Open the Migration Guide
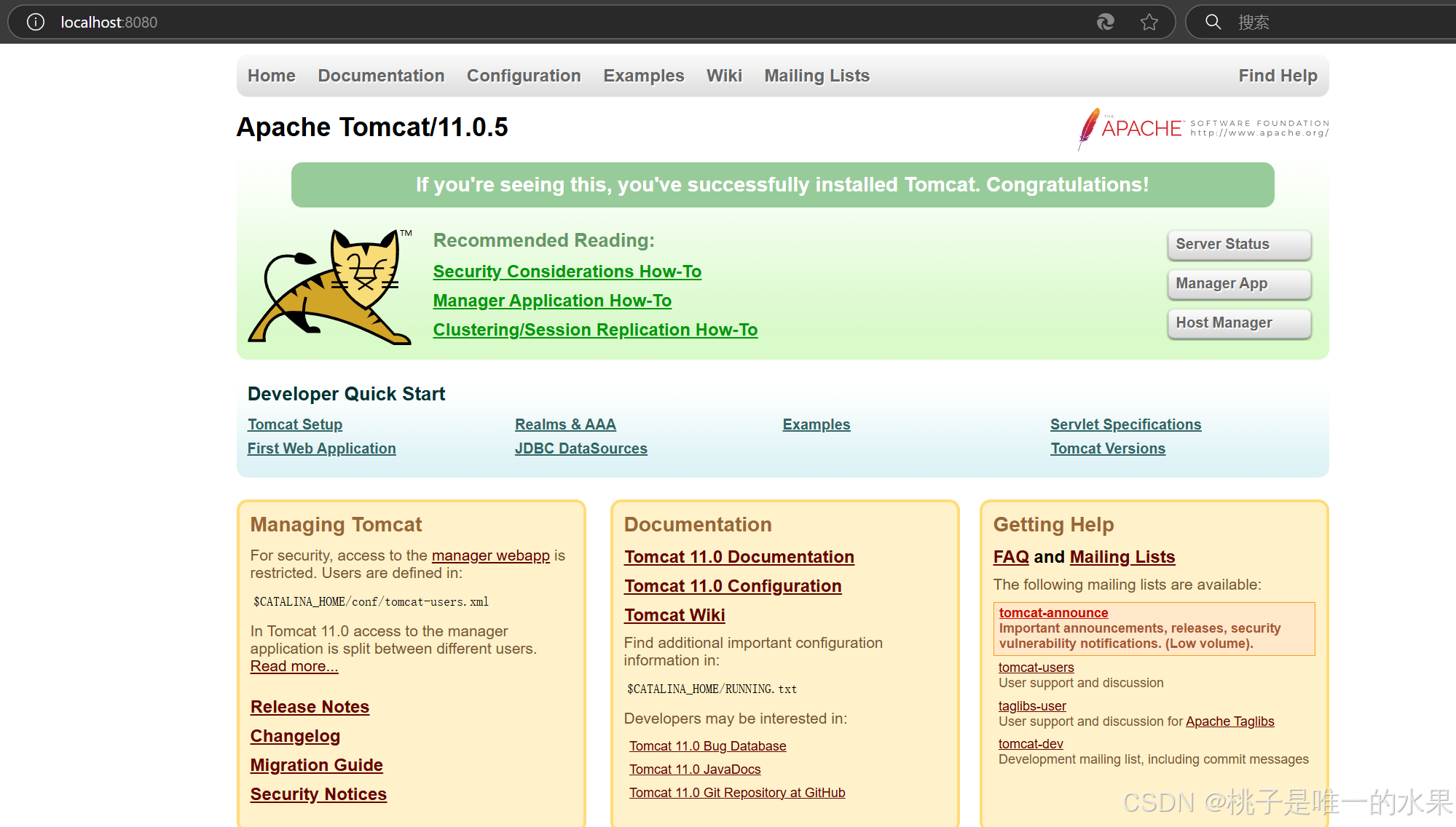The width and height of the screenshot is (1456, 827). 316,764
